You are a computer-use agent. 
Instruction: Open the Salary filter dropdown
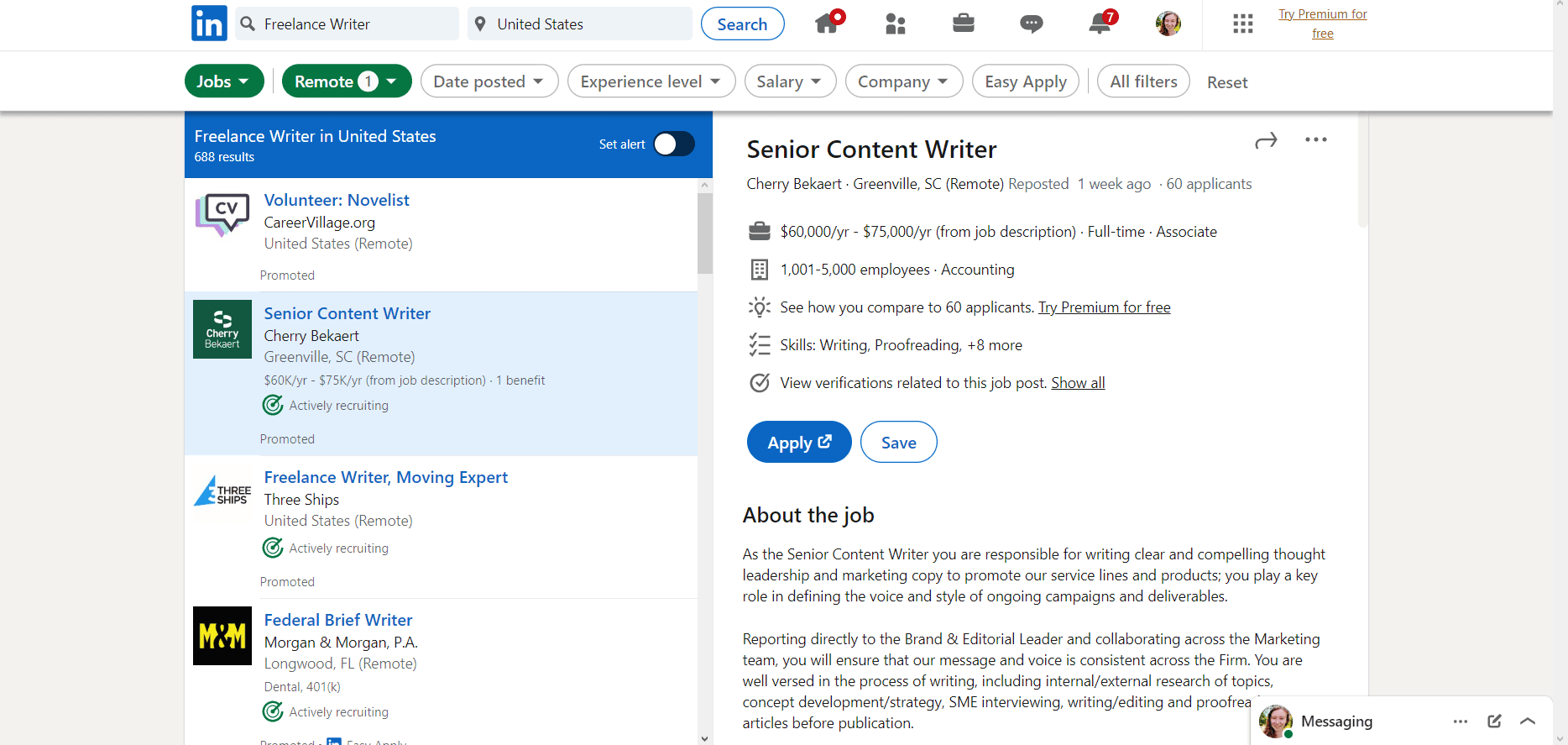pos(789,81)
